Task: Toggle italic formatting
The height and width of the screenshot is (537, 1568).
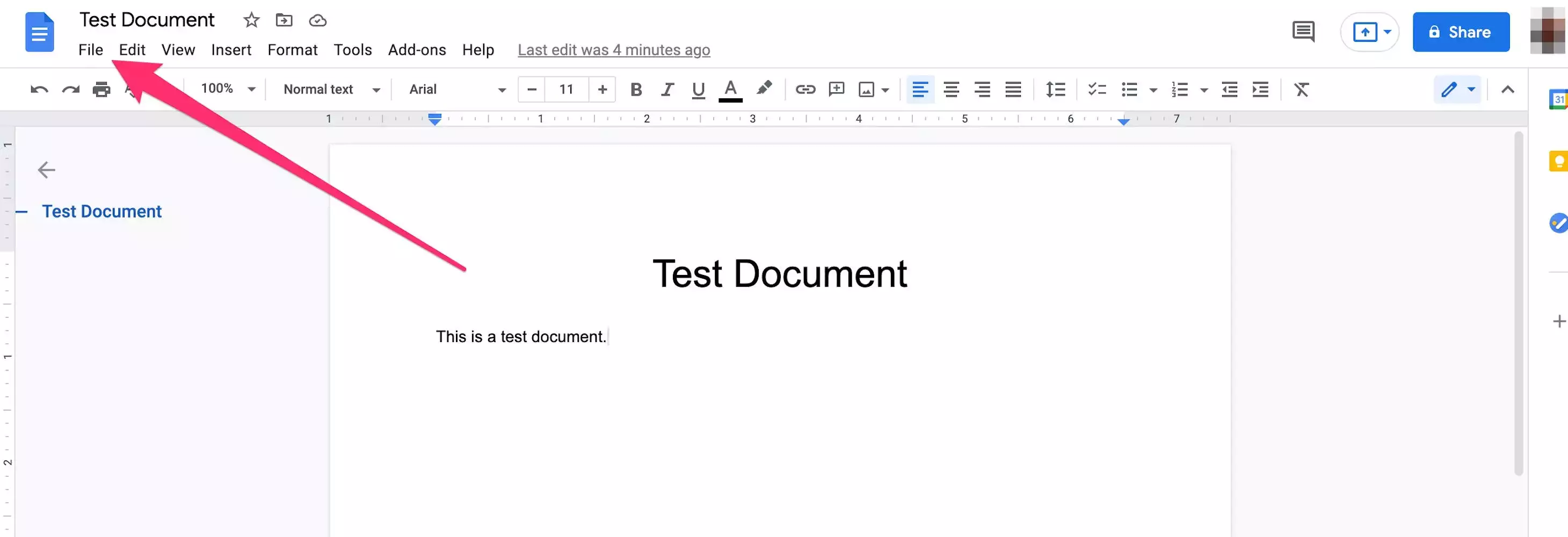Action: [667, 90]
